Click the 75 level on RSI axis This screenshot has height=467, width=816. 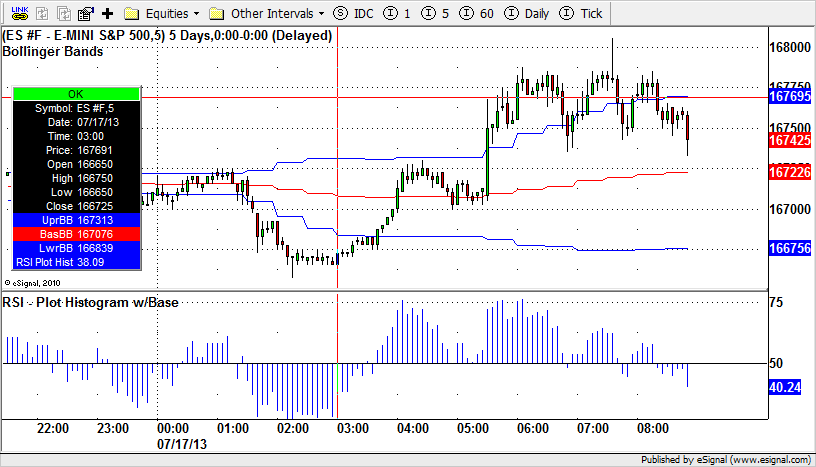click(x=776, y=302)
